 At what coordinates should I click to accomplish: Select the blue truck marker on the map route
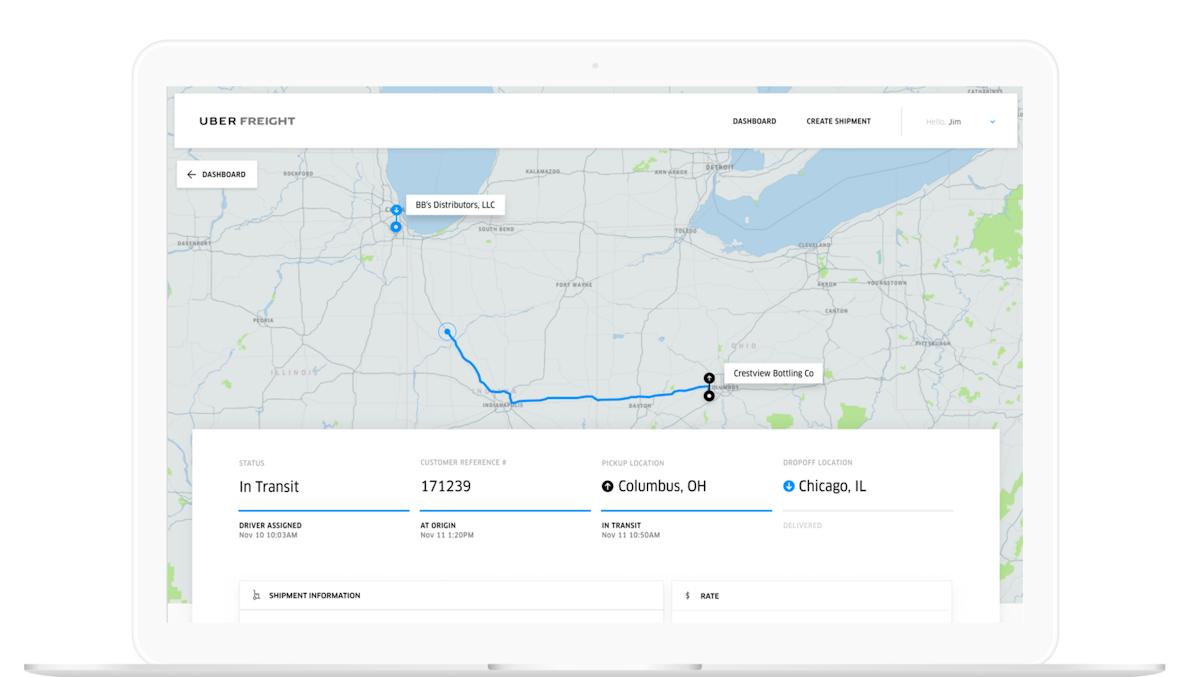click(447, 331)
